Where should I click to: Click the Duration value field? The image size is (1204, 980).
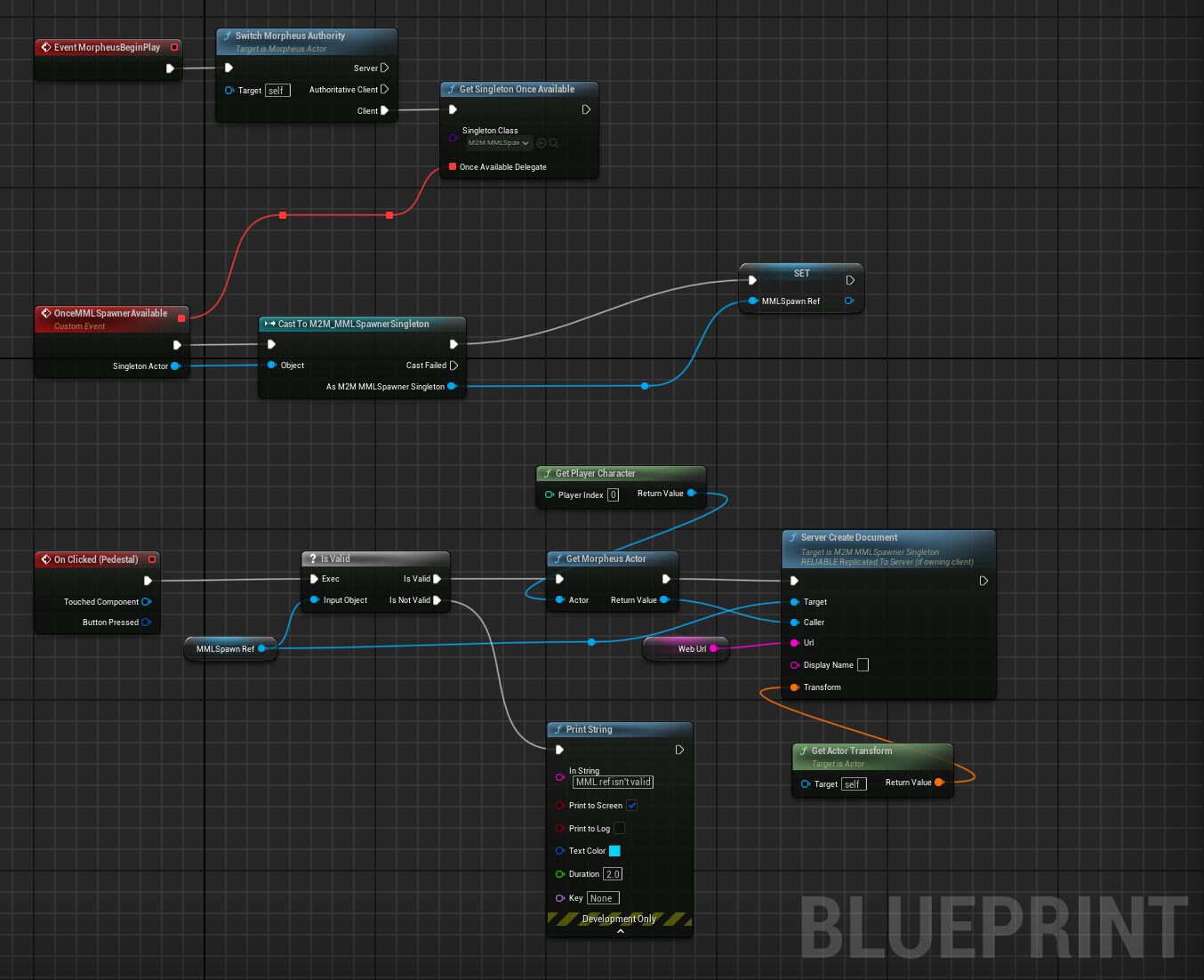click(613, 874)
